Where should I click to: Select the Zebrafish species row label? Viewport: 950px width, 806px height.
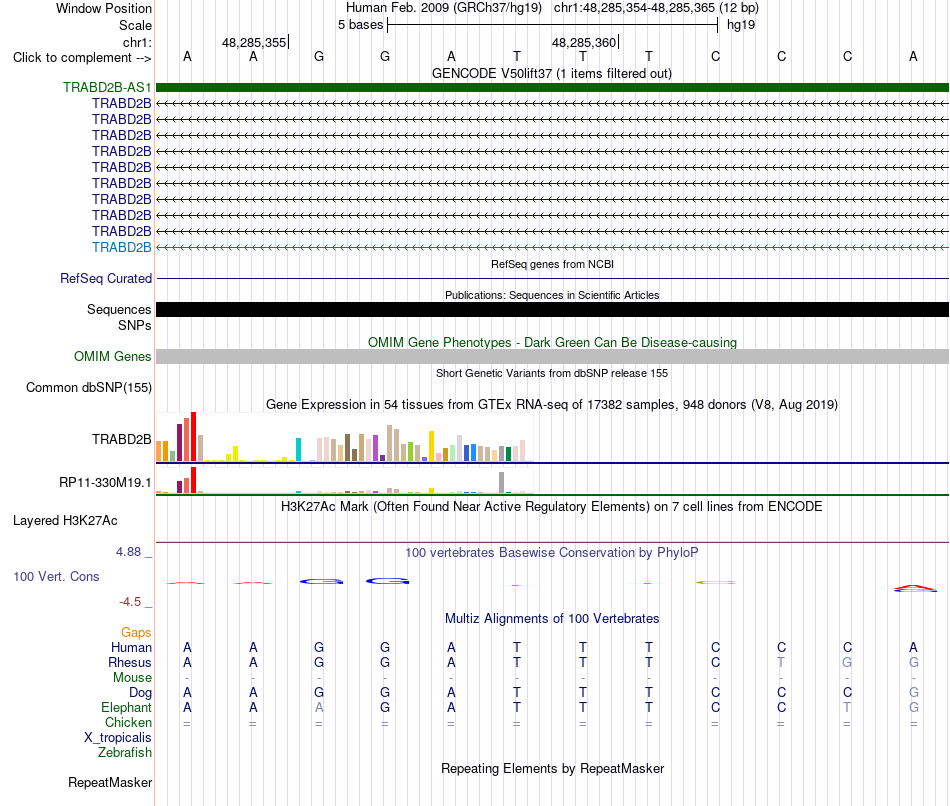(x=125, y=752)
